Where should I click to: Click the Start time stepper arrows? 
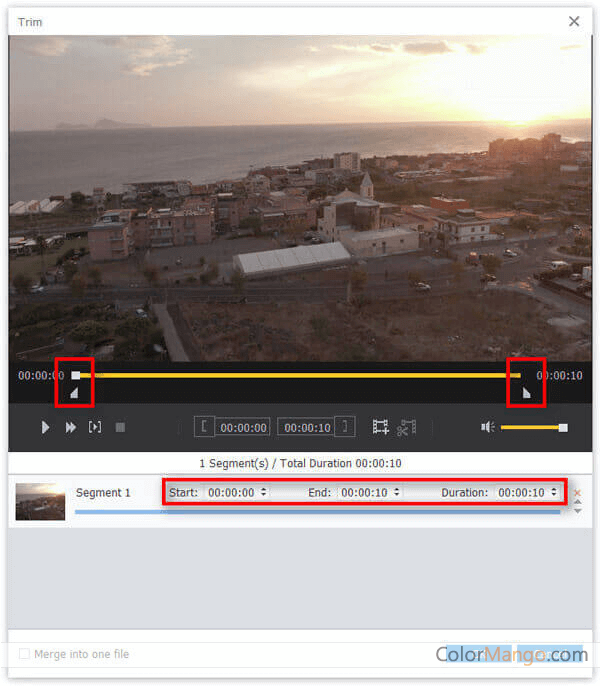[263, 492]
